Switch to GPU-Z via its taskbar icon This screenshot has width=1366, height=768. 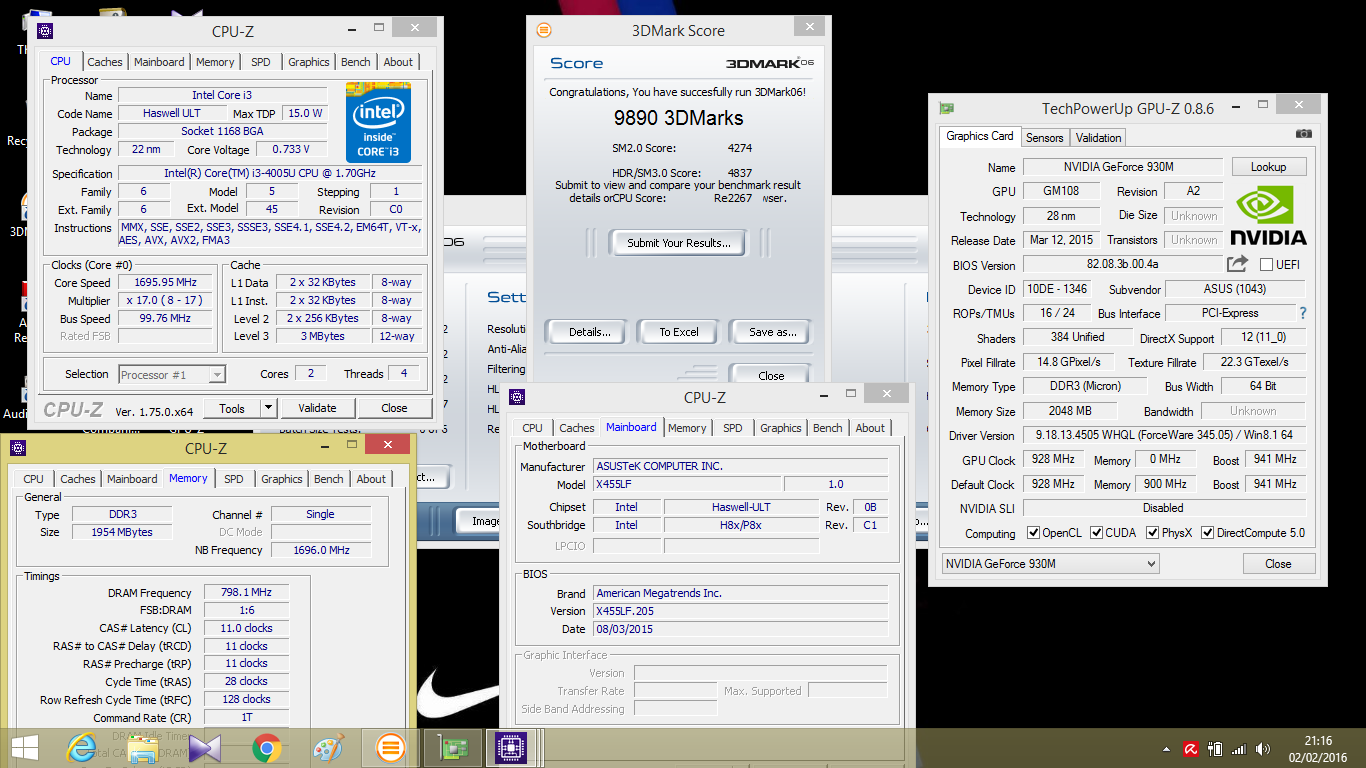pyautogui.click(x=451, y=748)
